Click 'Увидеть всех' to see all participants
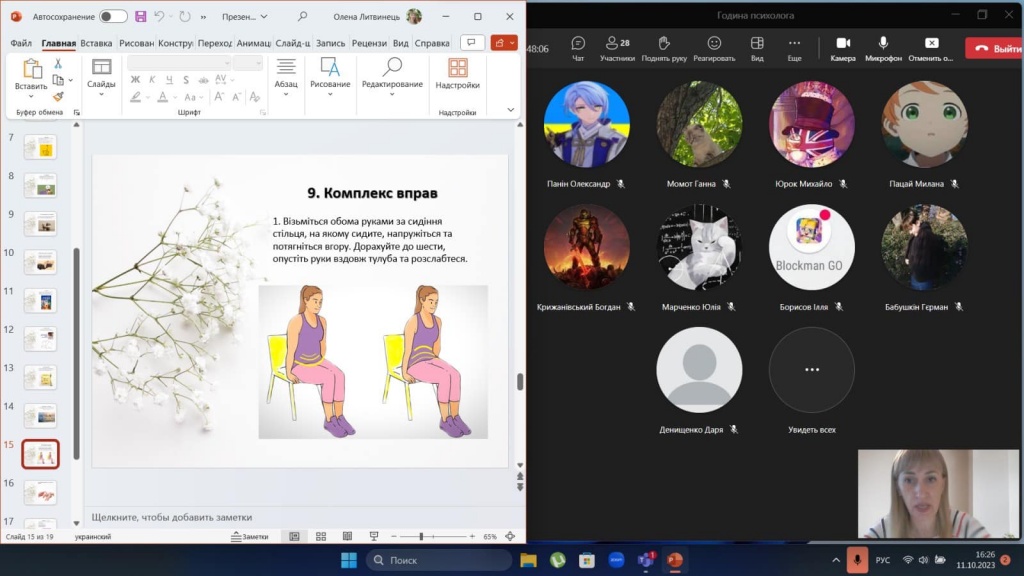 click(811, 370)
